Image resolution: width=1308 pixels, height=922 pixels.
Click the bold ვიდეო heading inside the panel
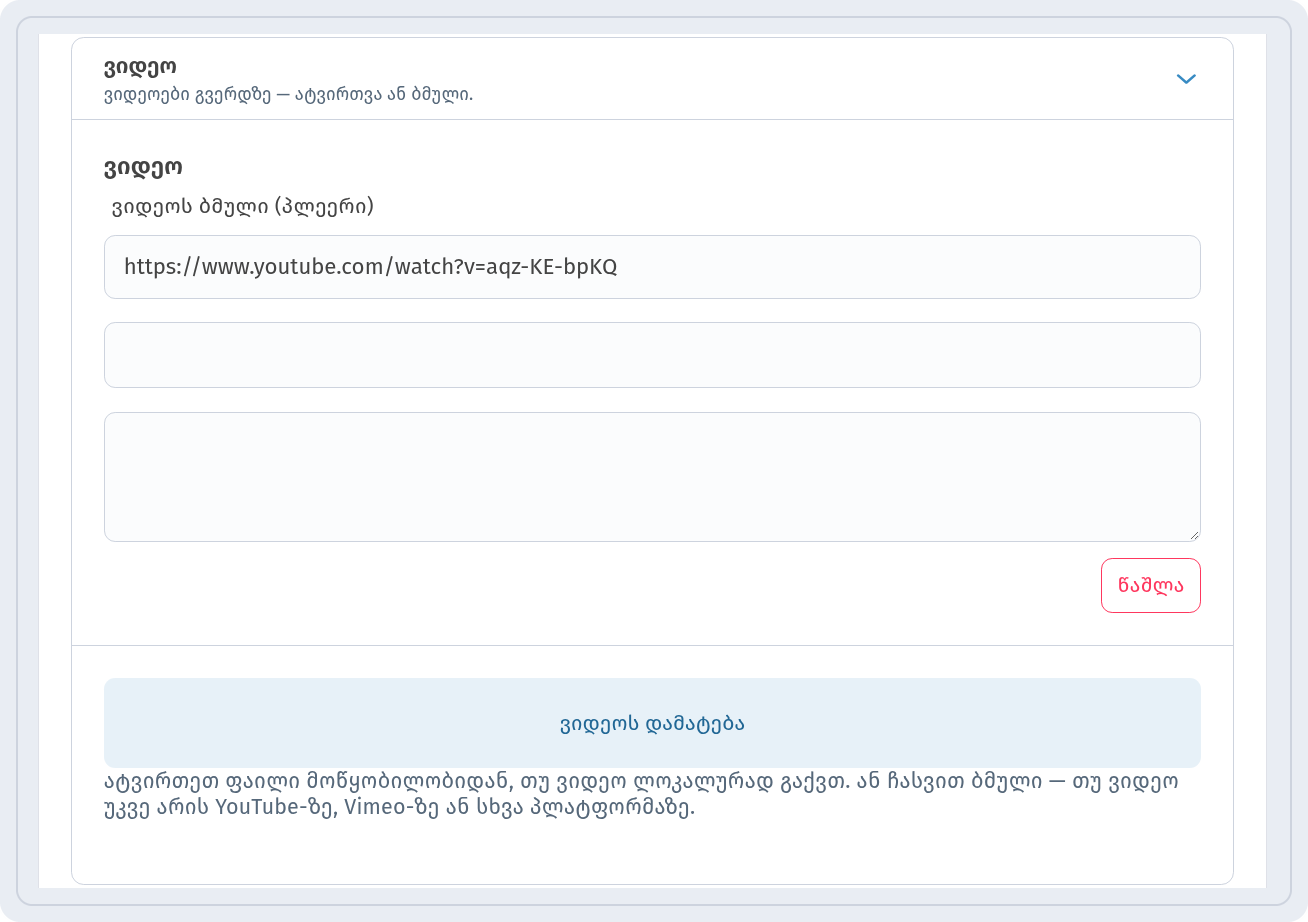pyautogui.click(x=143, y=168)
